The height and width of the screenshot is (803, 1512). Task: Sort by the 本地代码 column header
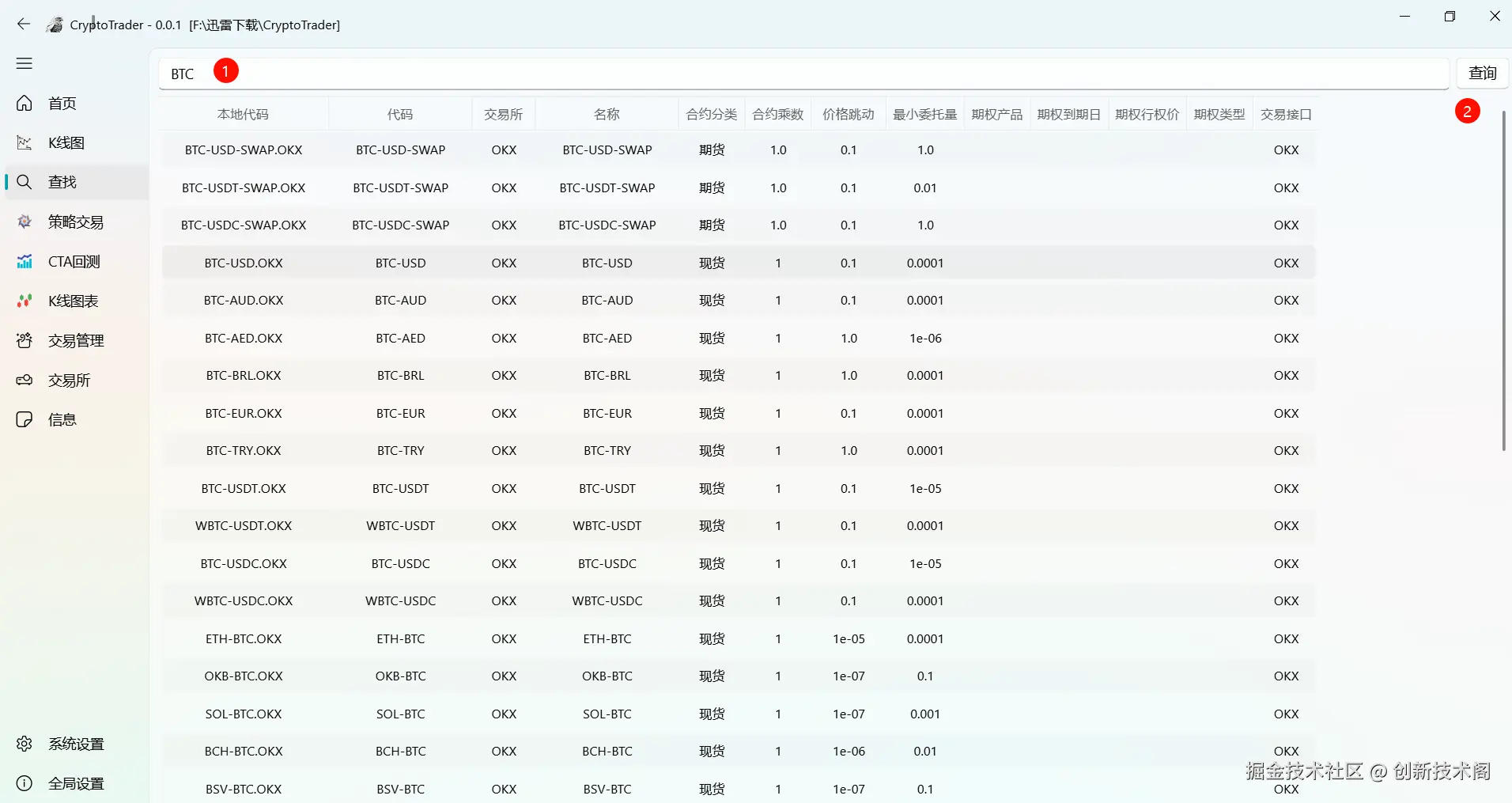tap(244, 114)
